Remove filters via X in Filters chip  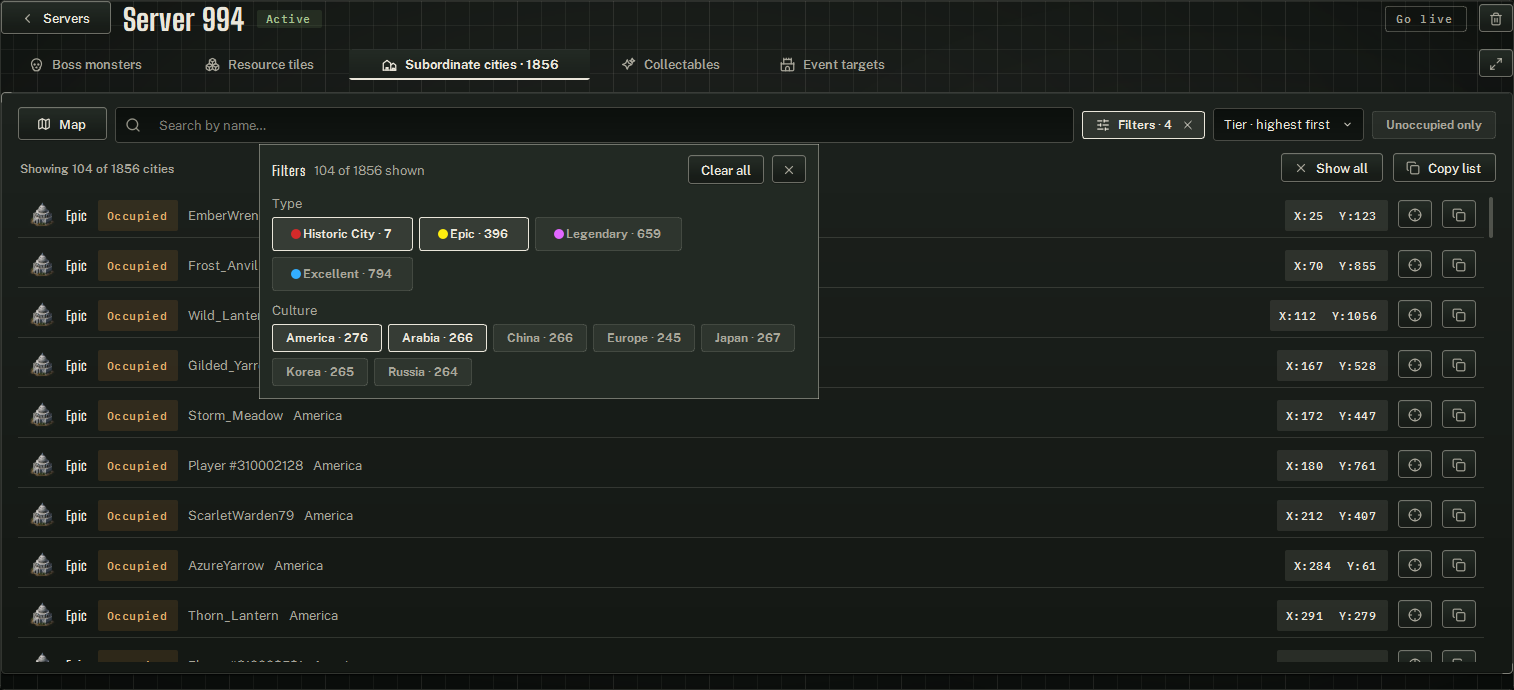[x=1187, y=125]
